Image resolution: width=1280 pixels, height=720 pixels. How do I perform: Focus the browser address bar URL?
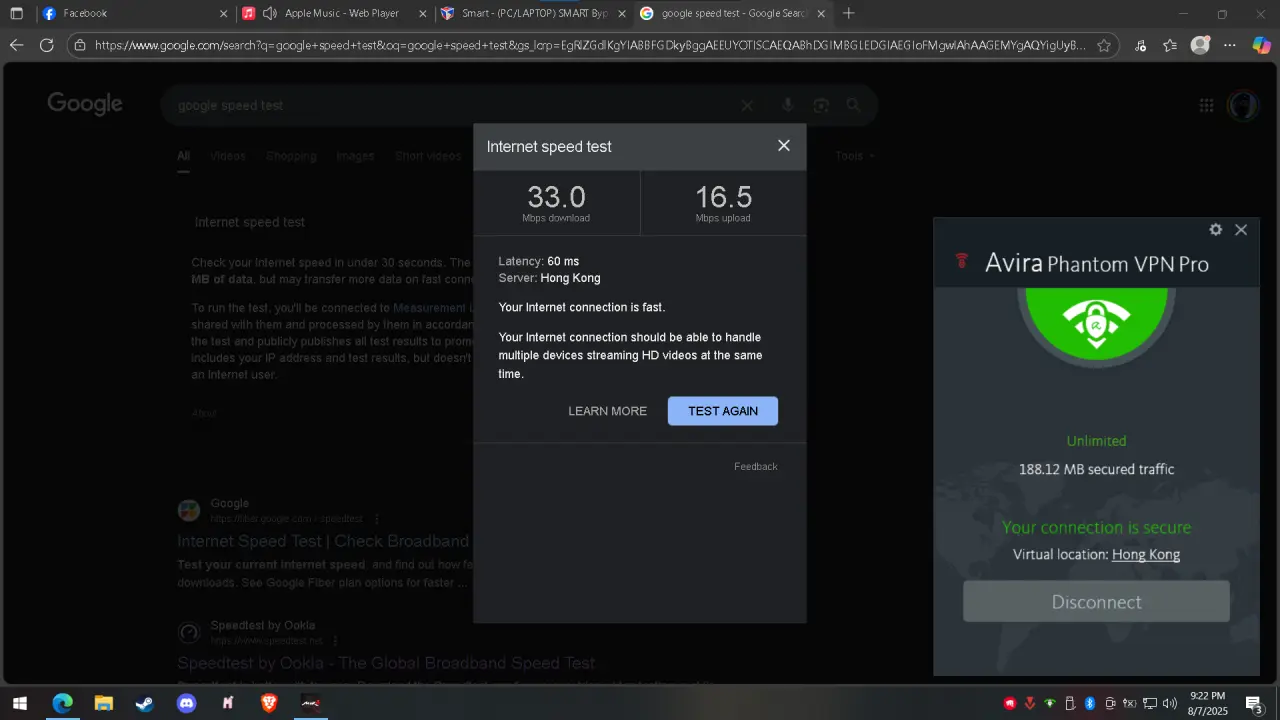[590, 45]
